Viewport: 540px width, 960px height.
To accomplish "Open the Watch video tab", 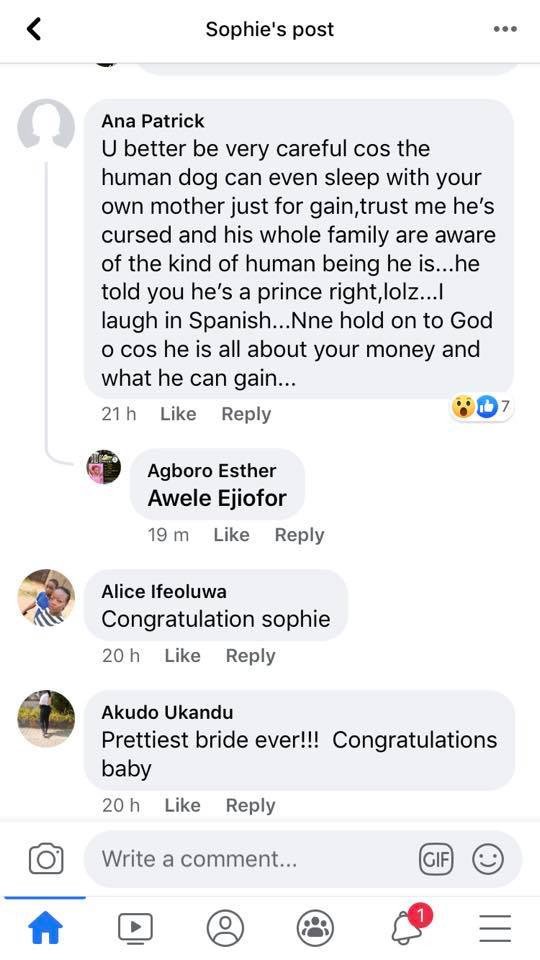I will click(x=135, y=928).
